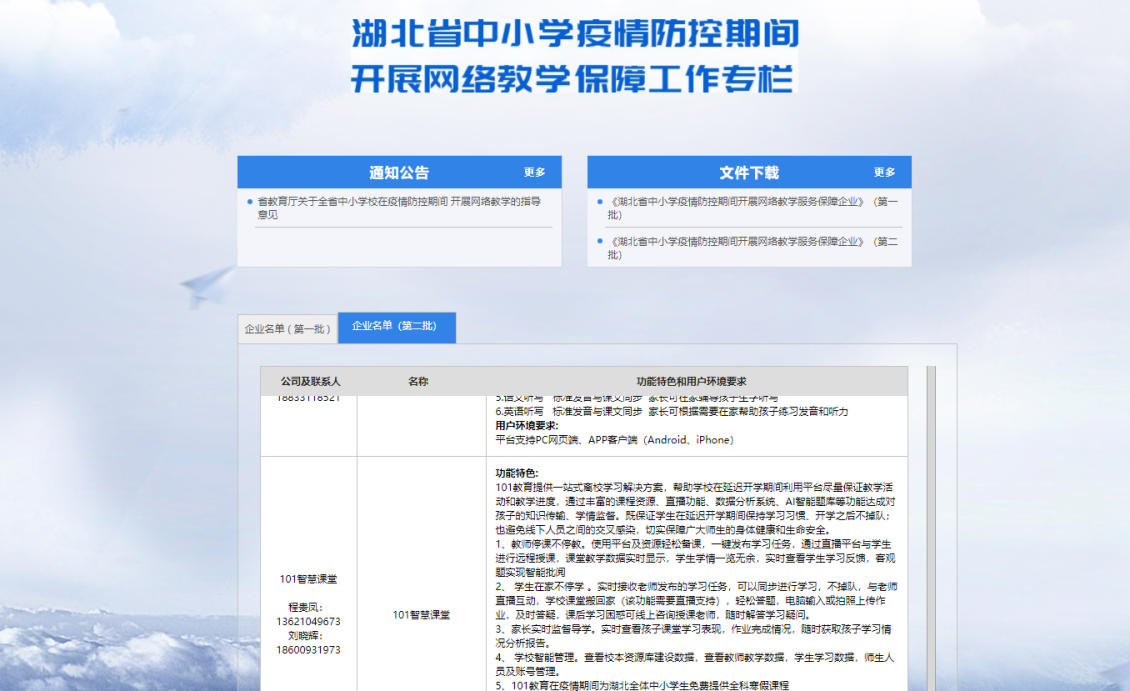This screenshot has width=1130, height=691.
Task: Open 更多 in the 文件下载 panel
Action: tap(885, 171)
